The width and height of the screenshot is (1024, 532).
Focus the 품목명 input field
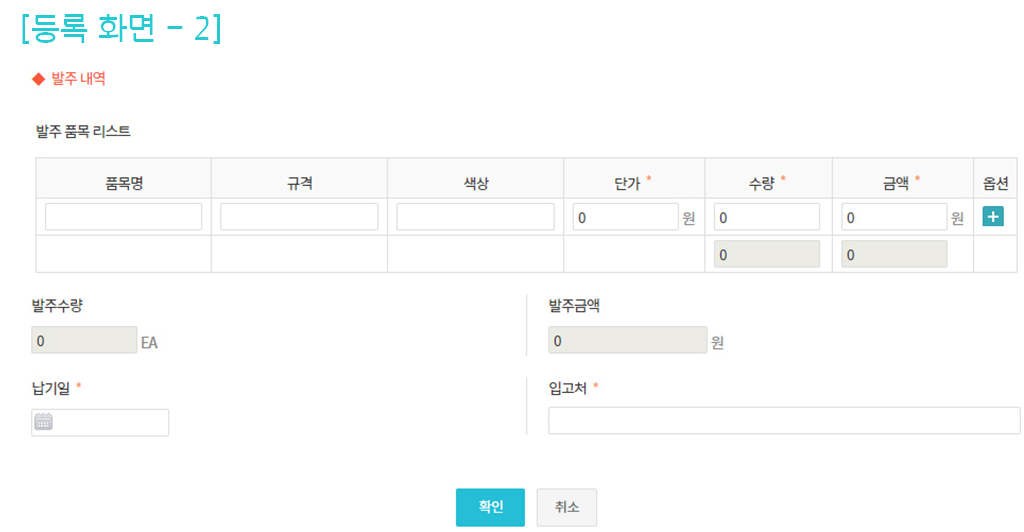point(123,217)
